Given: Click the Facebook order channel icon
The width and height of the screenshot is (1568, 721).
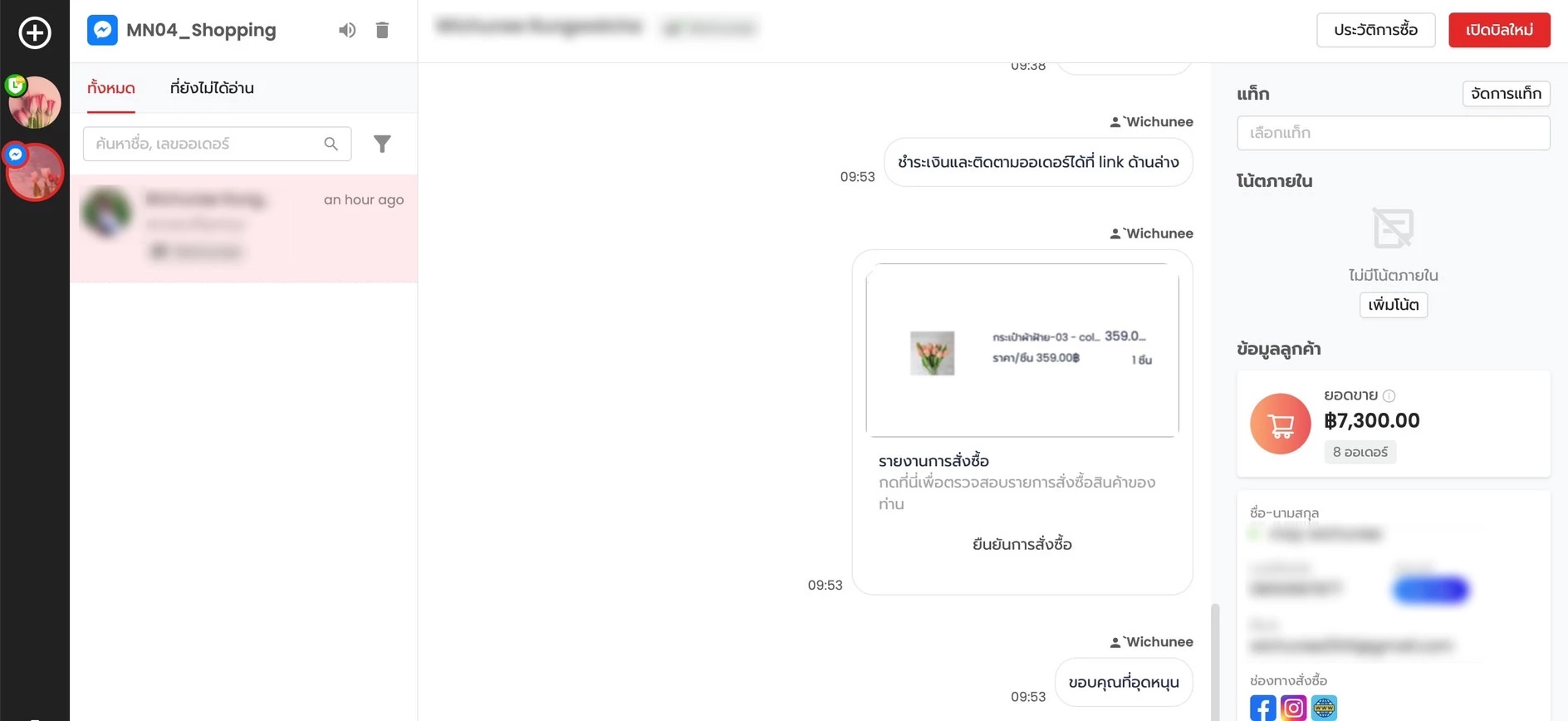Looking at the screenshot, I should tap(1262, 708).
